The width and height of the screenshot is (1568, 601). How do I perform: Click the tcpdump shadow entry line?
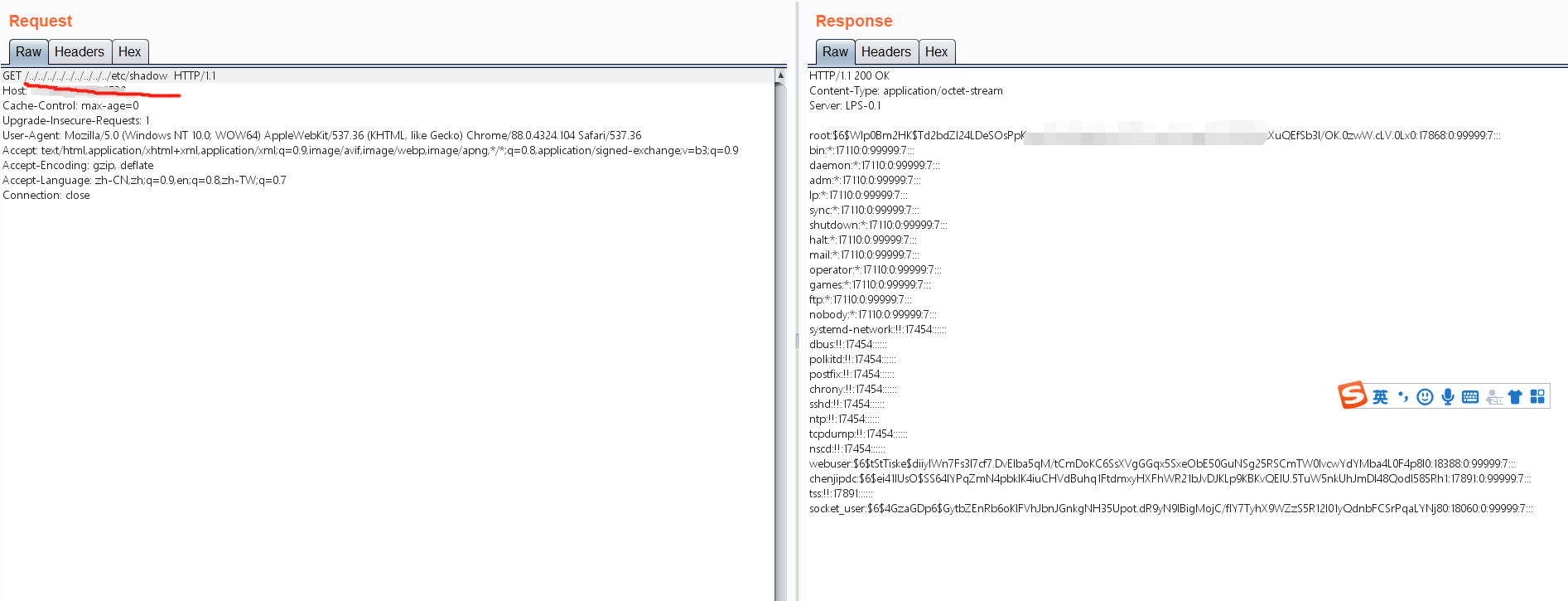858,434
